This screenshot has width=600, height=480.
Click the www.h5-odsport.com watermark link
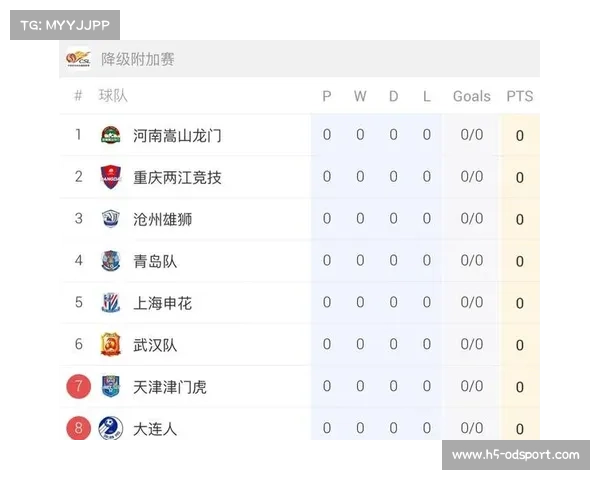(x=515, y=455)
